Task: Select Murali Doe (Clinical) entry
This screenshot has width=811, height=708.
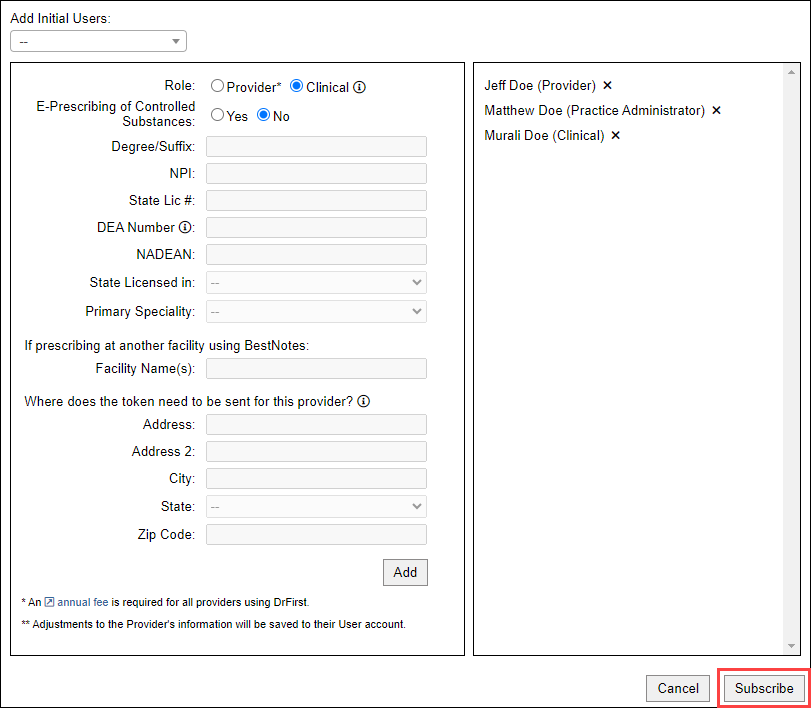Action: pyautogui.click(x=544, y=135)
